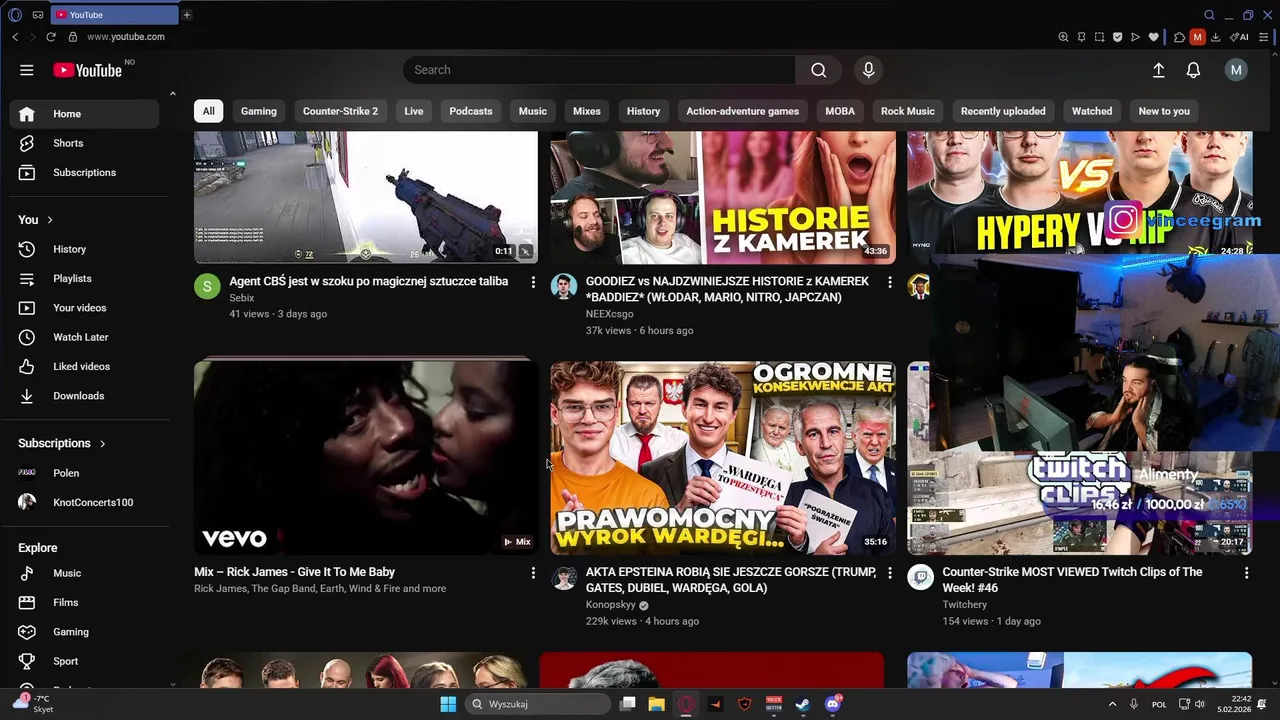Screen dimensions: 1280x720
Task: Click the Windows taskbar search box Wyszukaj
Action: click(540, 704)
